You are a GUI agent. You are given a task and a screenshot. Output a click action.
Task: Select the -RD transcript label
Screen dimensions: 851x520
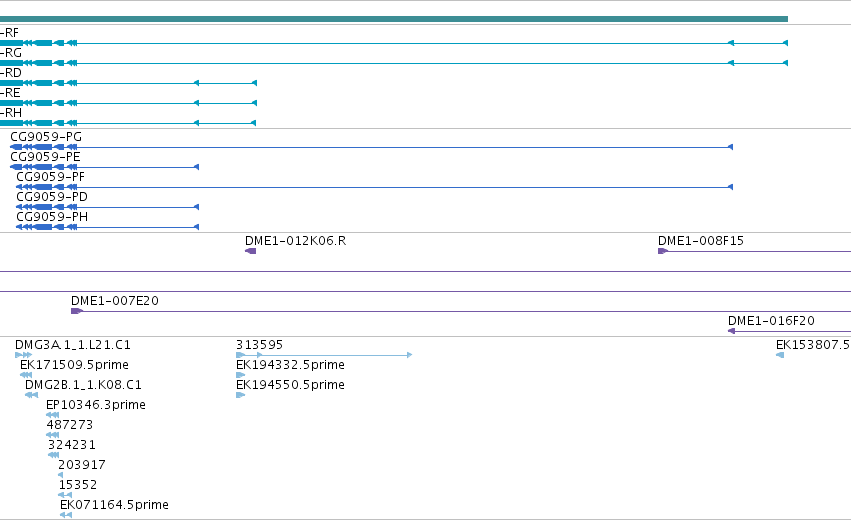point(11,73)
